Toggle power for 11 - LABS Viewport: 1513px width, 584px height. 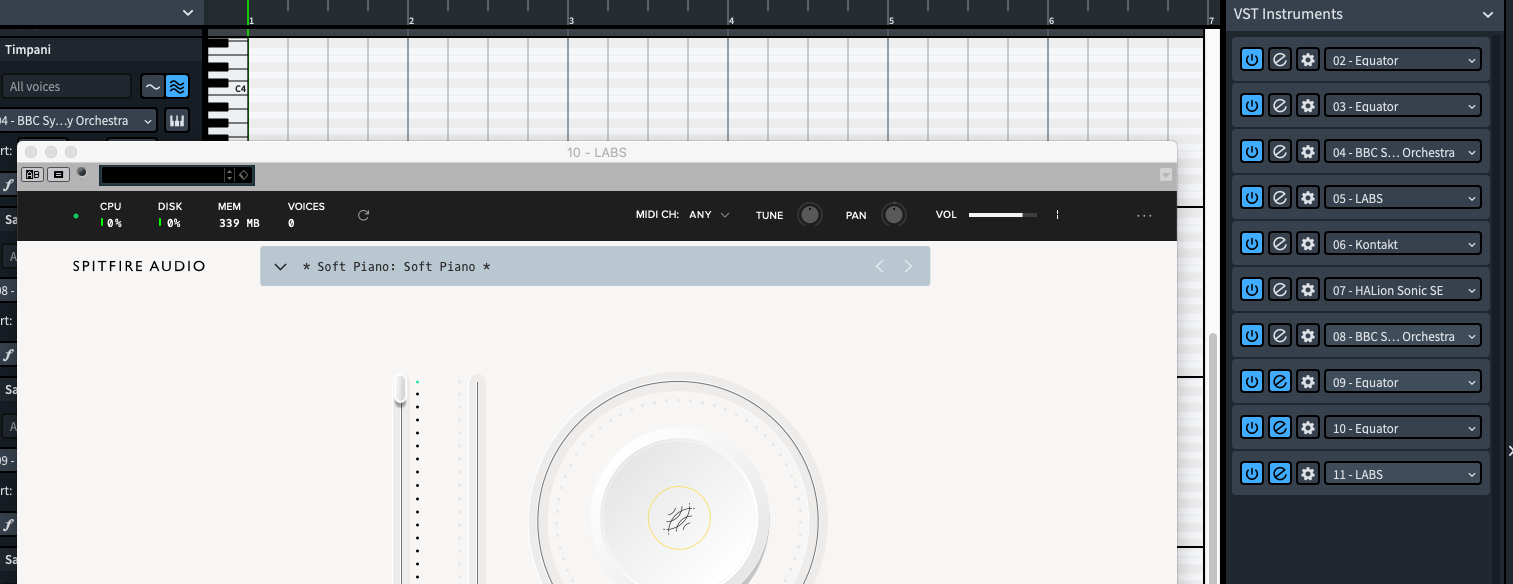click(x=1251, y=474)
